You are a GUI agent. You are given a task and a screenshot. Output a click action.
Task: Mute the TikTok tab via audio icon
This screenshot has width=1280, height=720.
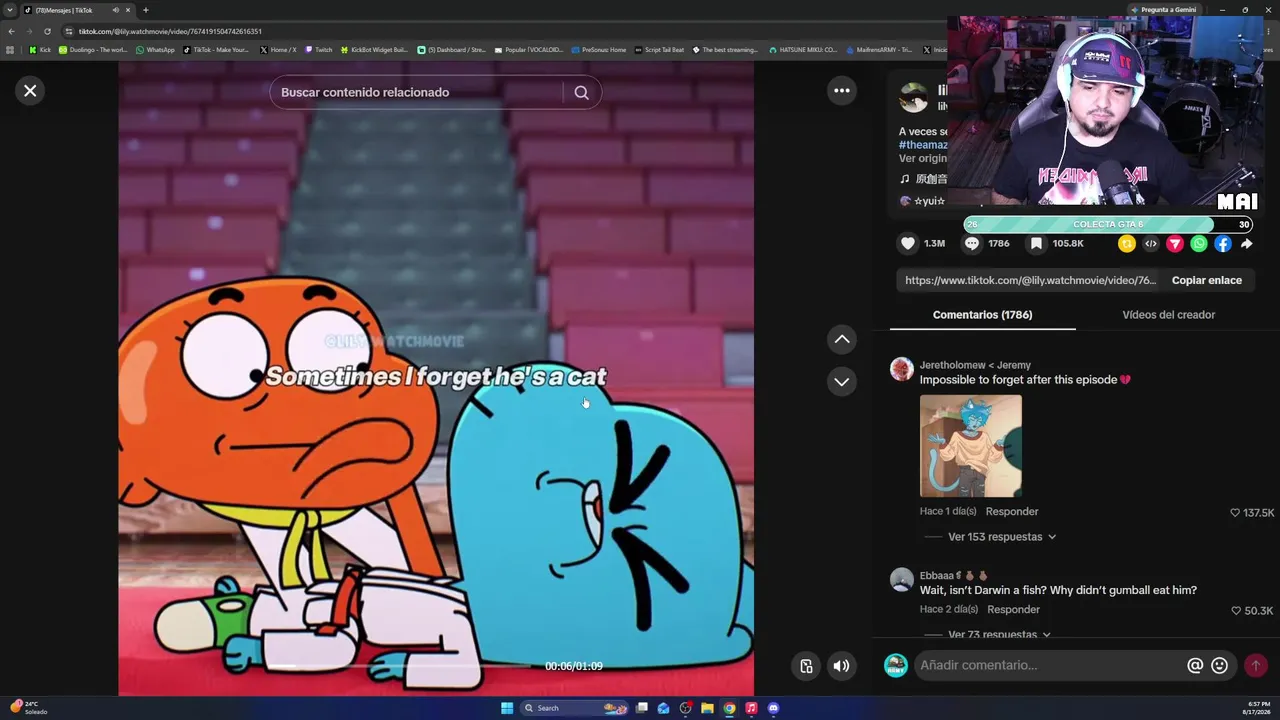pos(115,10)
